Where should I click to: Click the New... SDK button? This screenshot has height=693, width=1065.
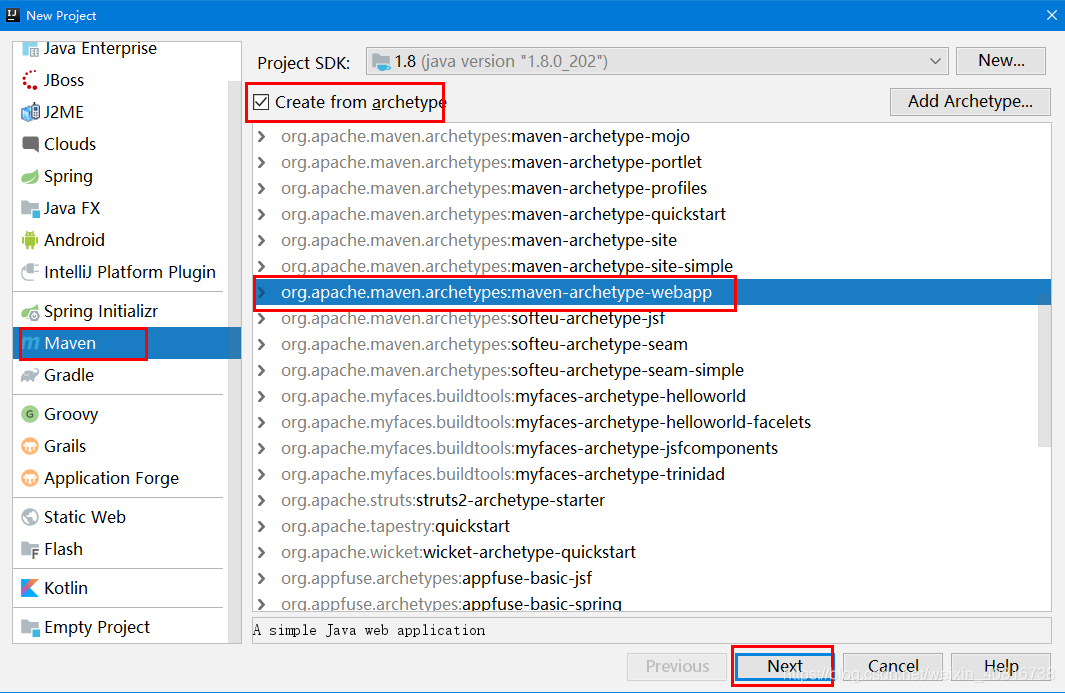pyautogui.click(x=1000, y=61)
